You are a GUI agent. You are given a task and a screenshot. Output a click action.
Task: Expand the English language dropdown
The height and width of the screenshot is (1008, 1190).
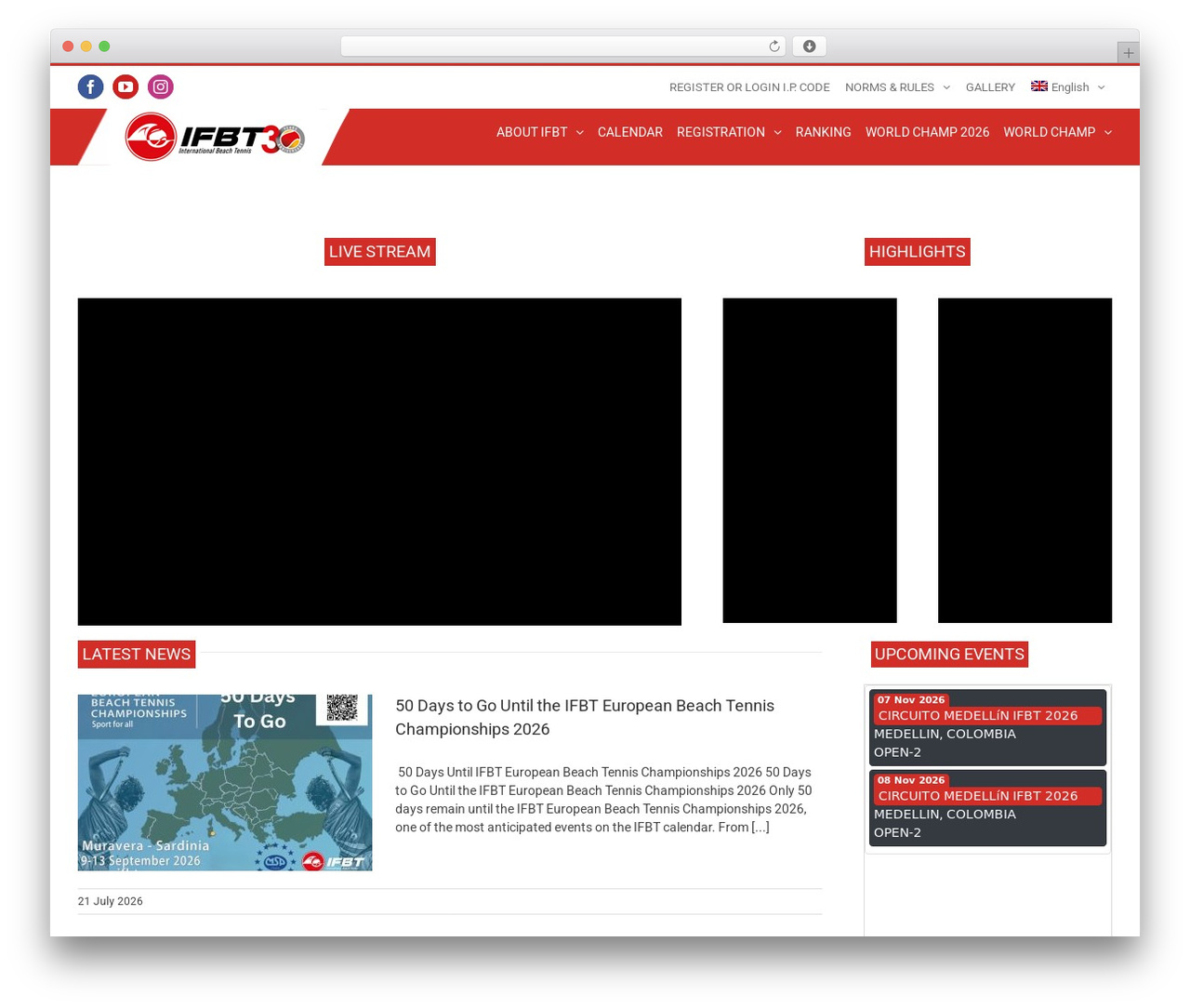(1102, 87)
